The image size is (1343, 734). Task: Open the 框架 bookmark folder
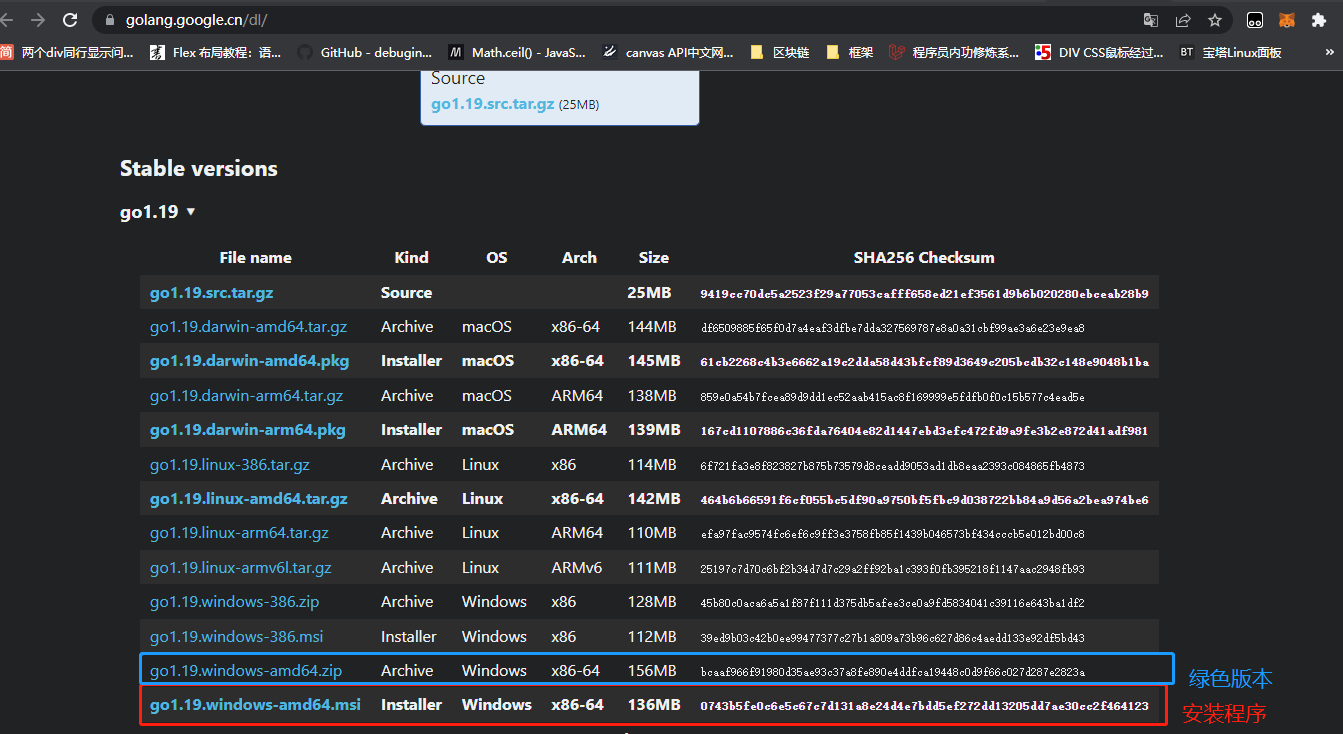850,52
